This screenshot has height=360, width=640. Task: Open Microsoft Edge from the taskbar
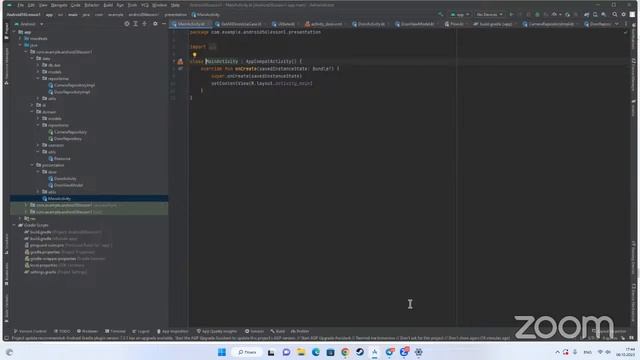(316, 352)
